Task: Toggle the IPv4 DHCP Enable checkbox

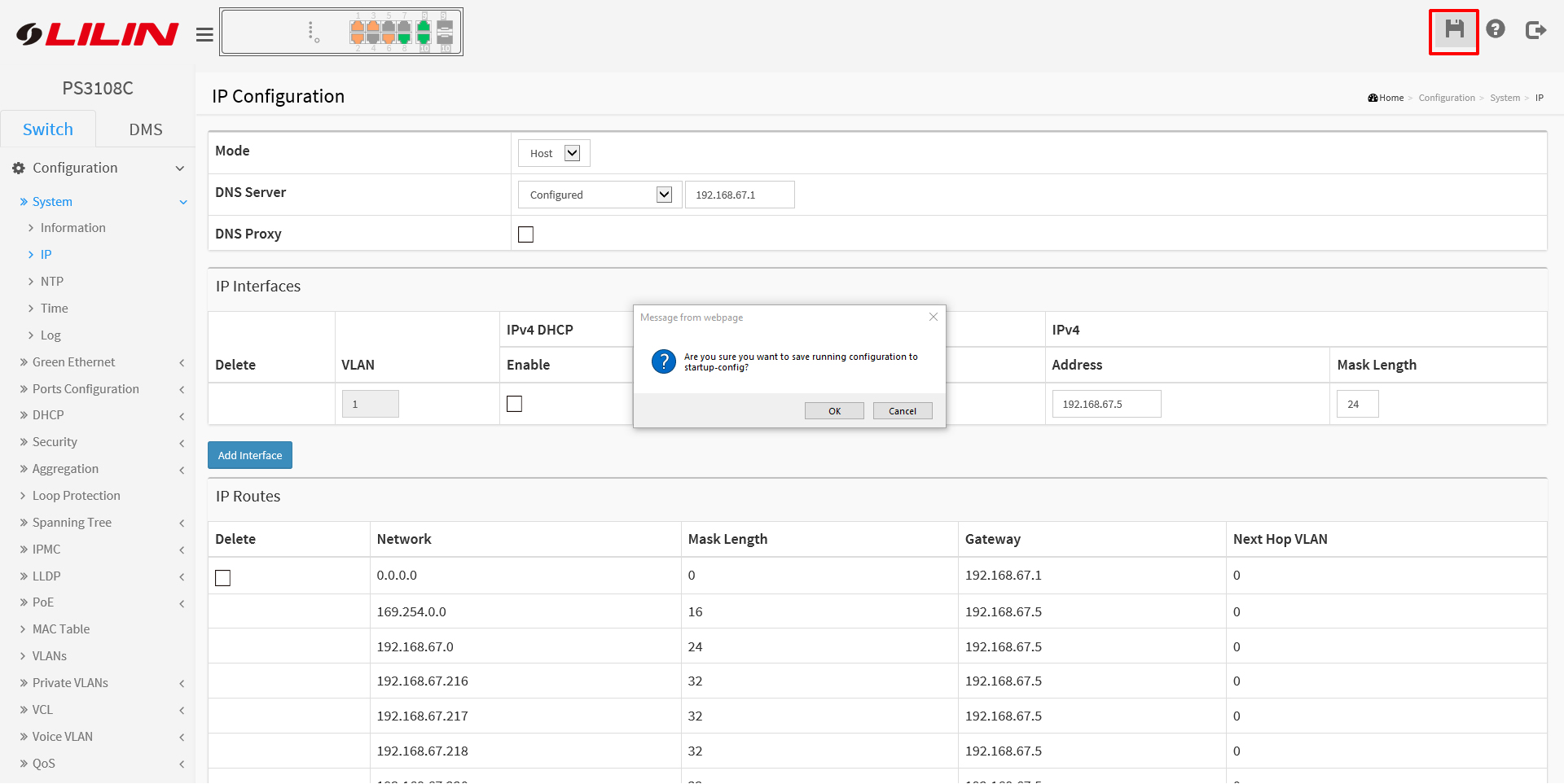Action: [x=514, y=404]
